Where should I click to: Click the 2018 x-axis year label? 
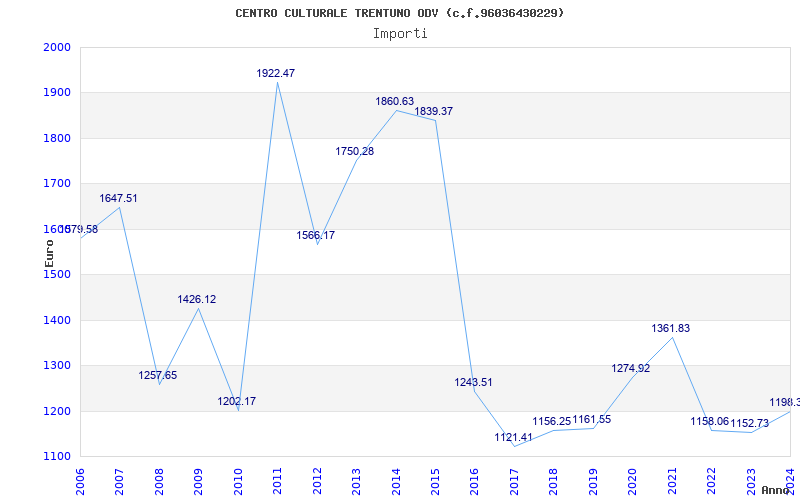554,482
